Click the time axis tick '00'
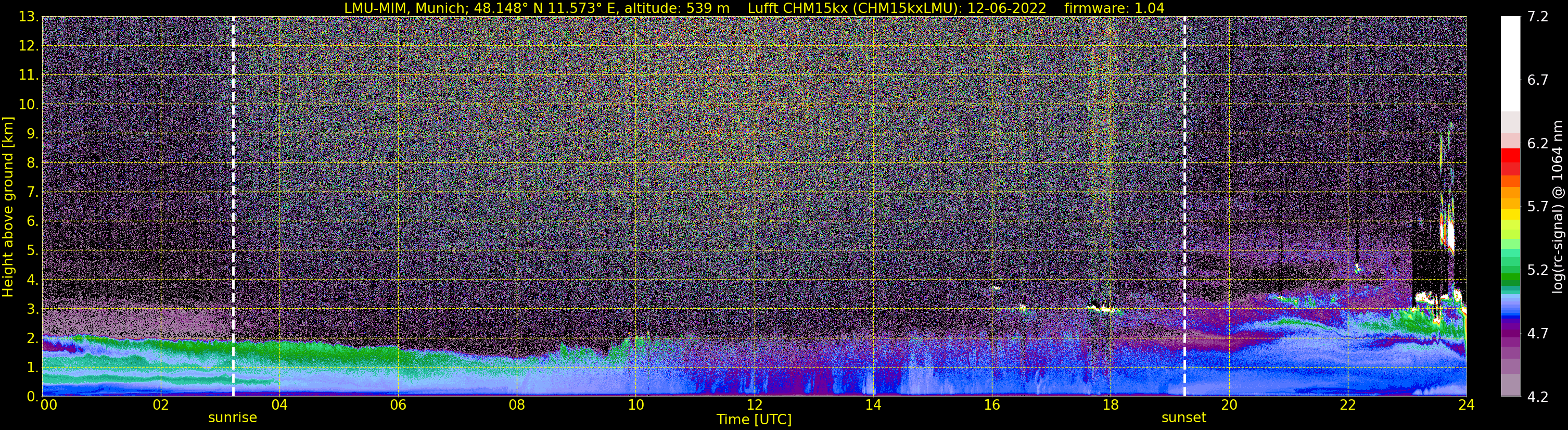Viewport: 1568px width, 430px height. coord(48,405)
